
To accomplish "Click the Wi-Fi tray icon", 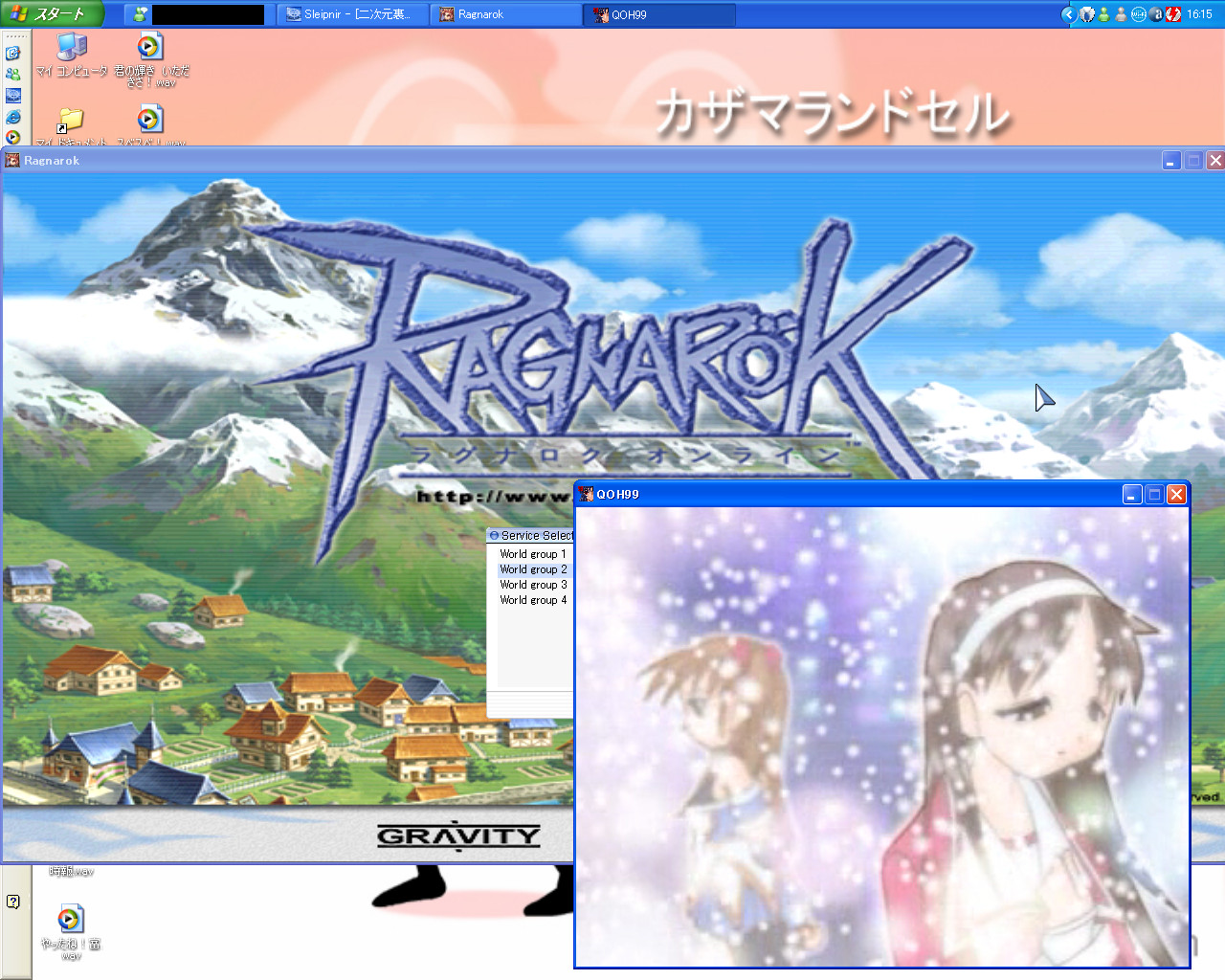I will (1138, 14).
